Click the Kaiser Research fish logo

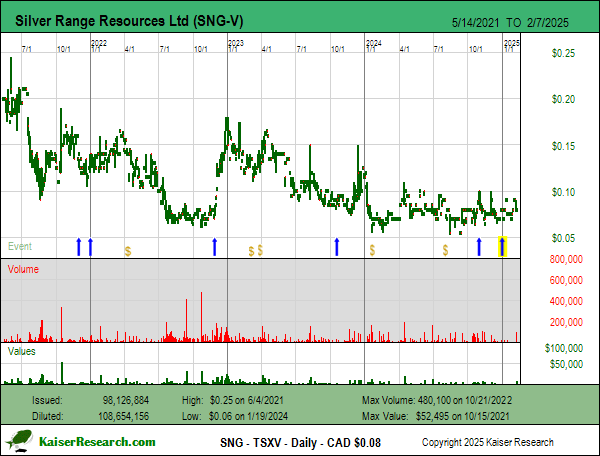click(x=20, y=440)
